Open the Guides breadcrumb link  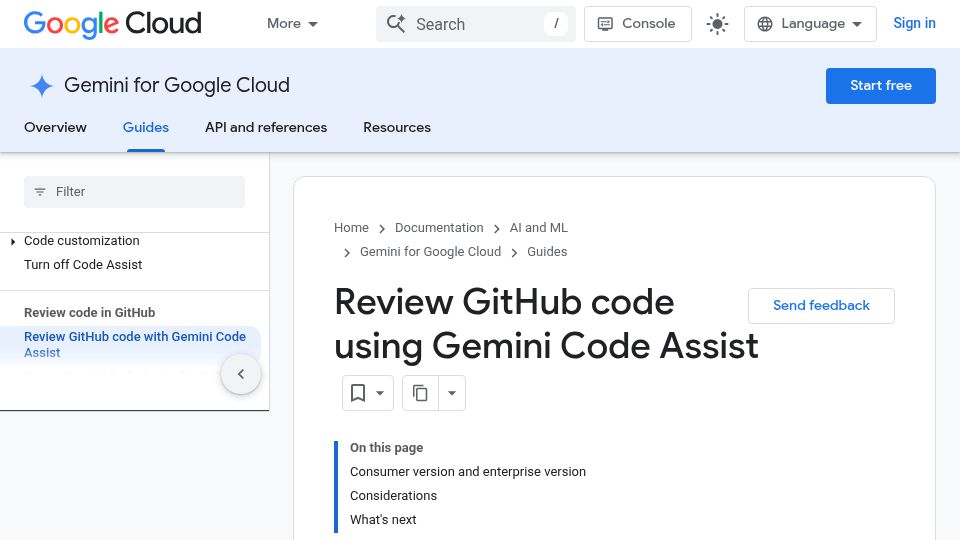(547, 252)
